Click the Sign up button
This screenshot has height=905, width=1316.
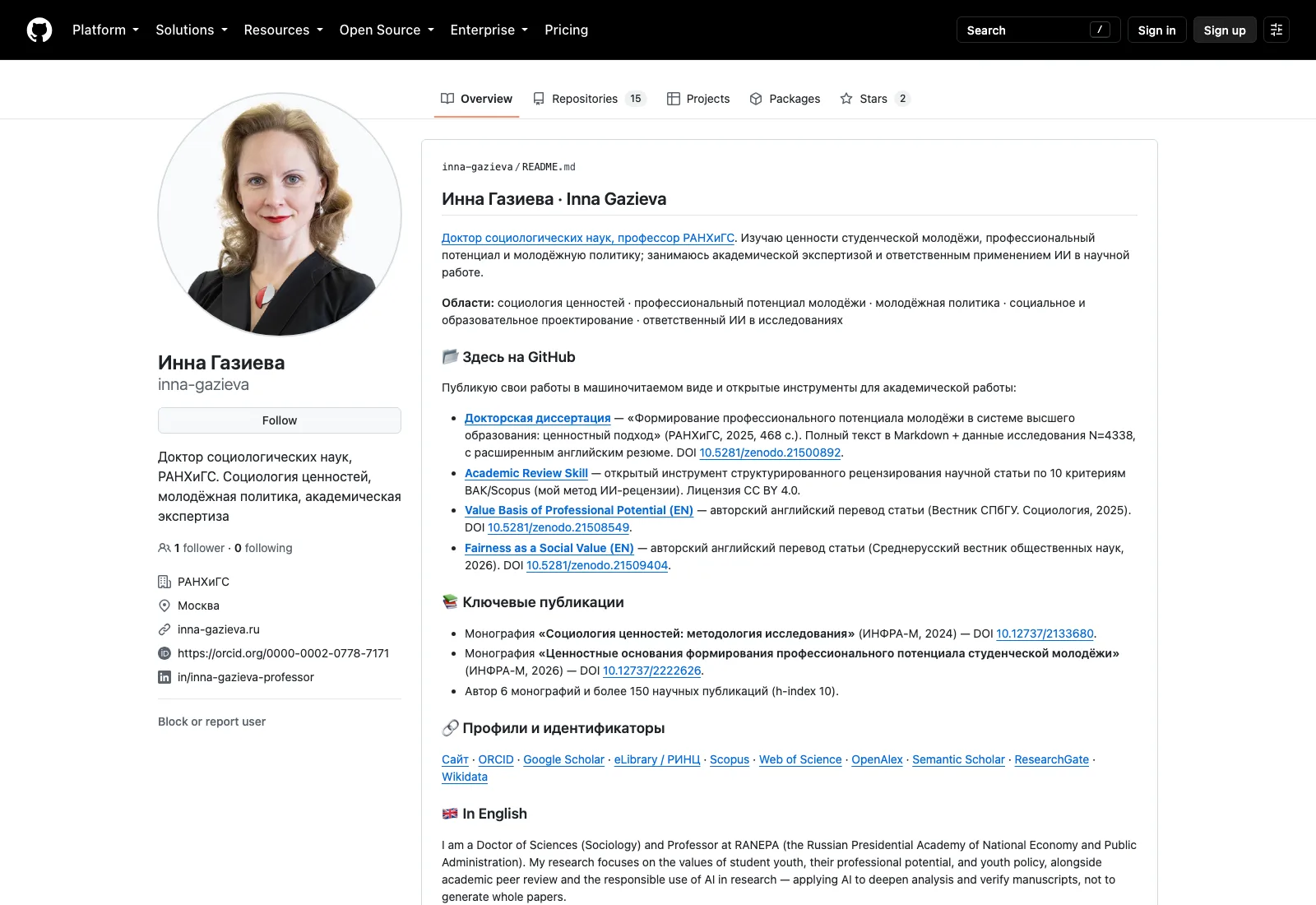tap(1225, 30)
